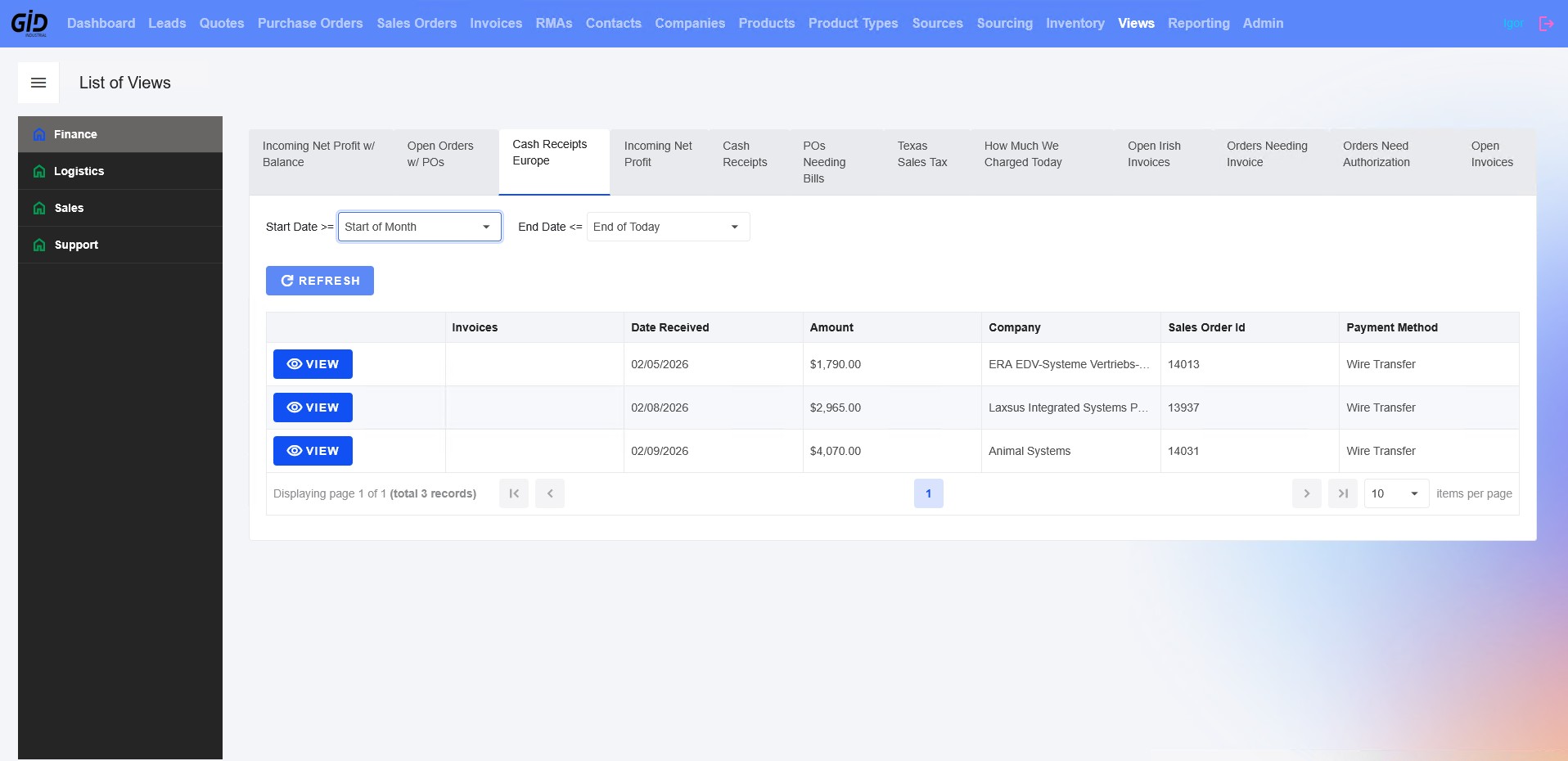Open End Date dropdown

tap(668, 227)
